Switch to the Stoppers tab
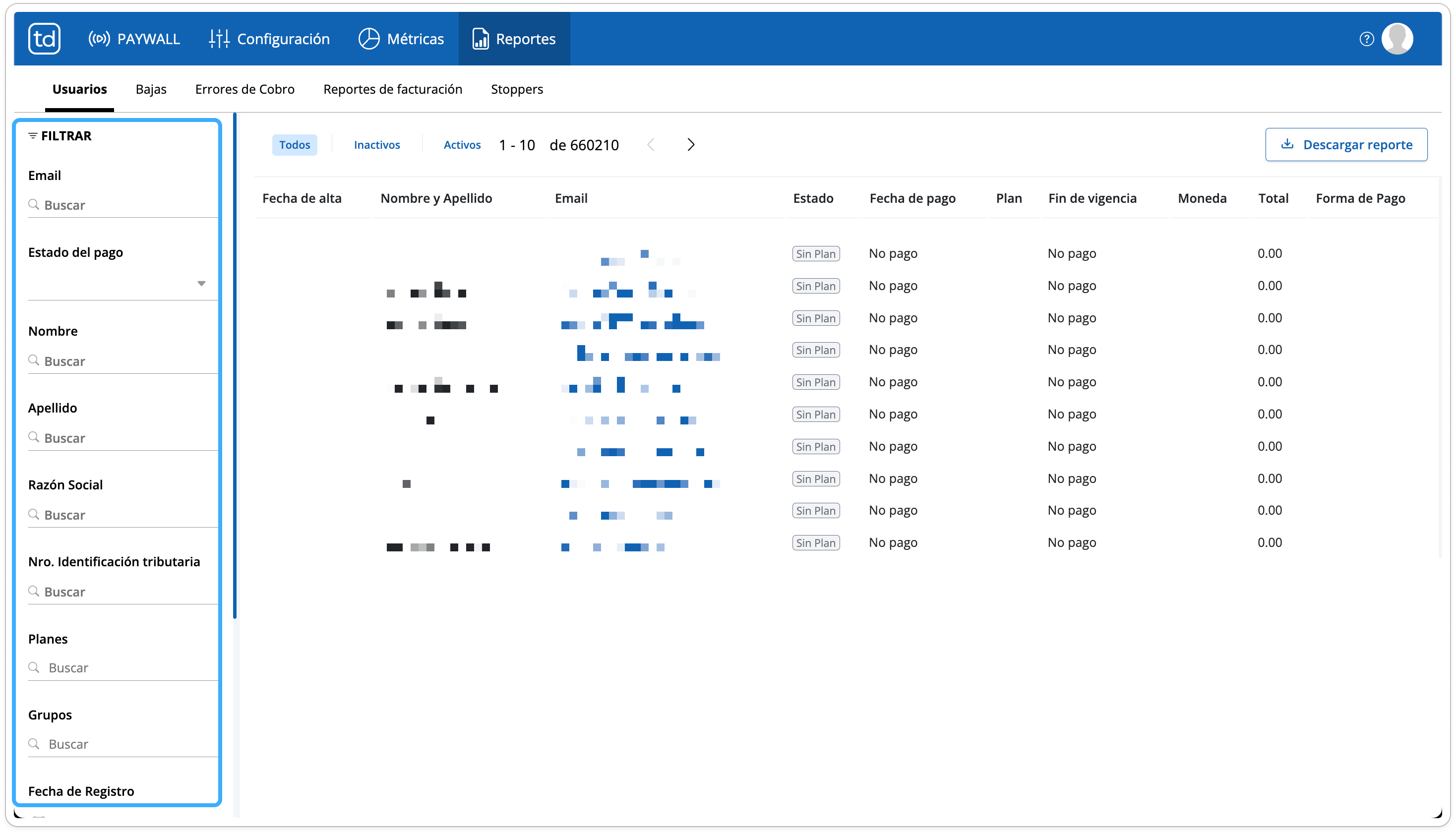Viewport: 1456px width, 834px height. (x=517, y=89)
